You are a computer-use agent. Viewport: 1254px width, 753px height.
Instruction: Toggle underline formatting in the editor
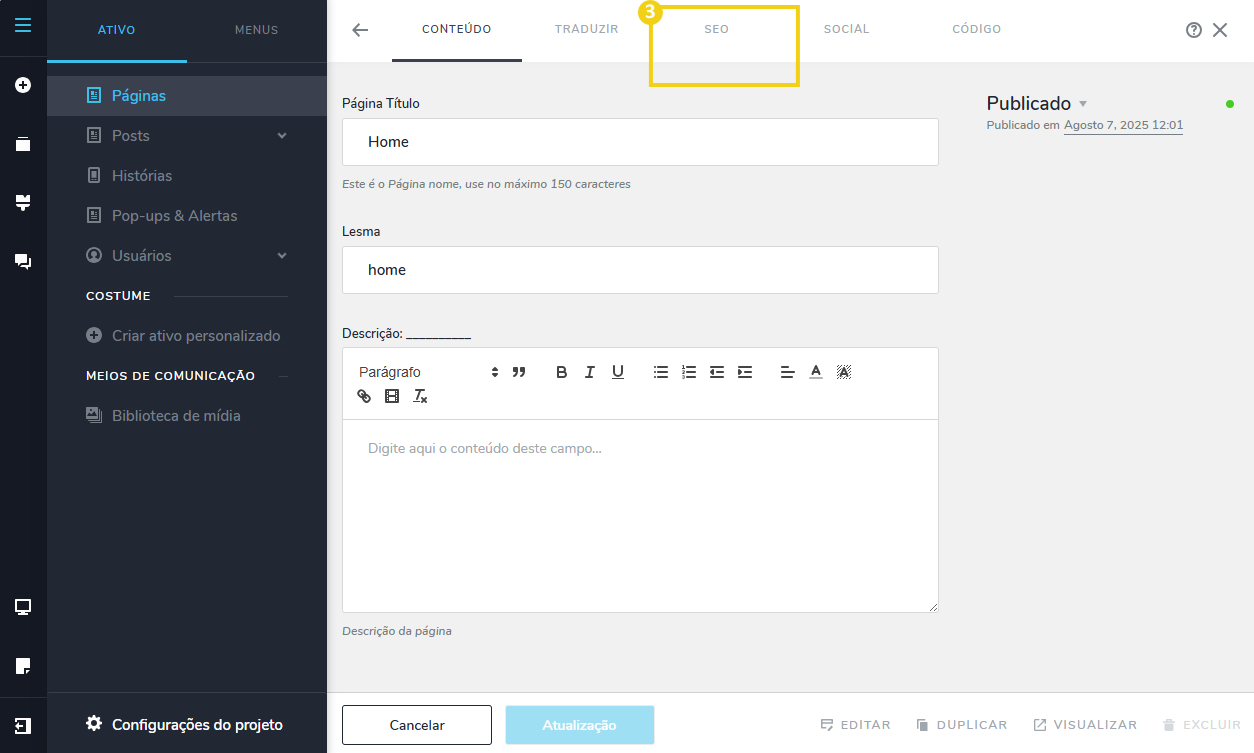(618, 372)
